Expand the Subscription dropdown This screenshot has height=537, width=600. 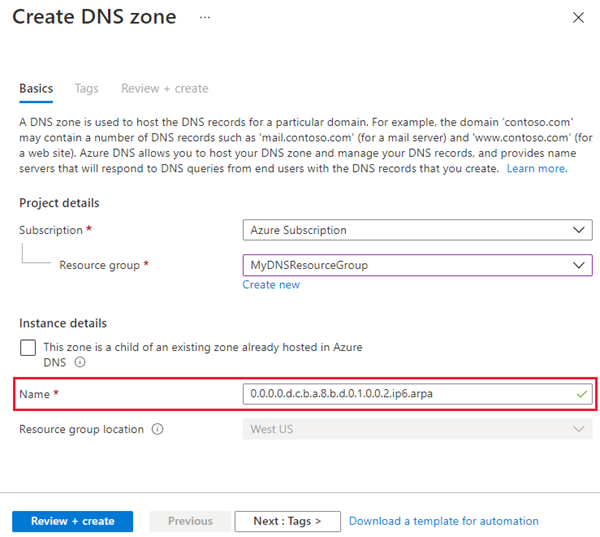(x=417, y=230)
